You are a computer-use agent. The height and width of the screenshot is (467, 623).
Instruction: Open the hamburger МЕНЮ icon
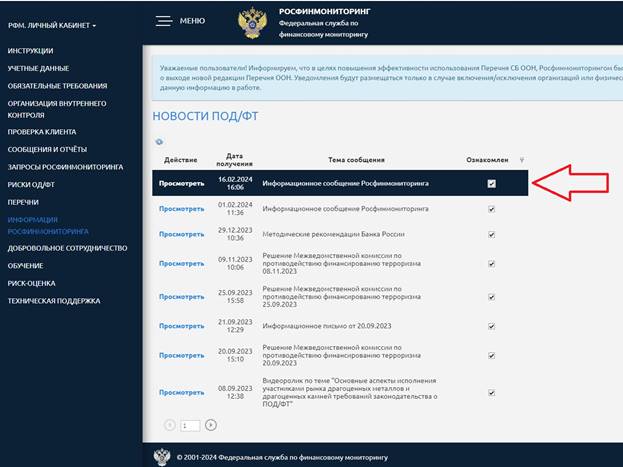click(164, 21)
